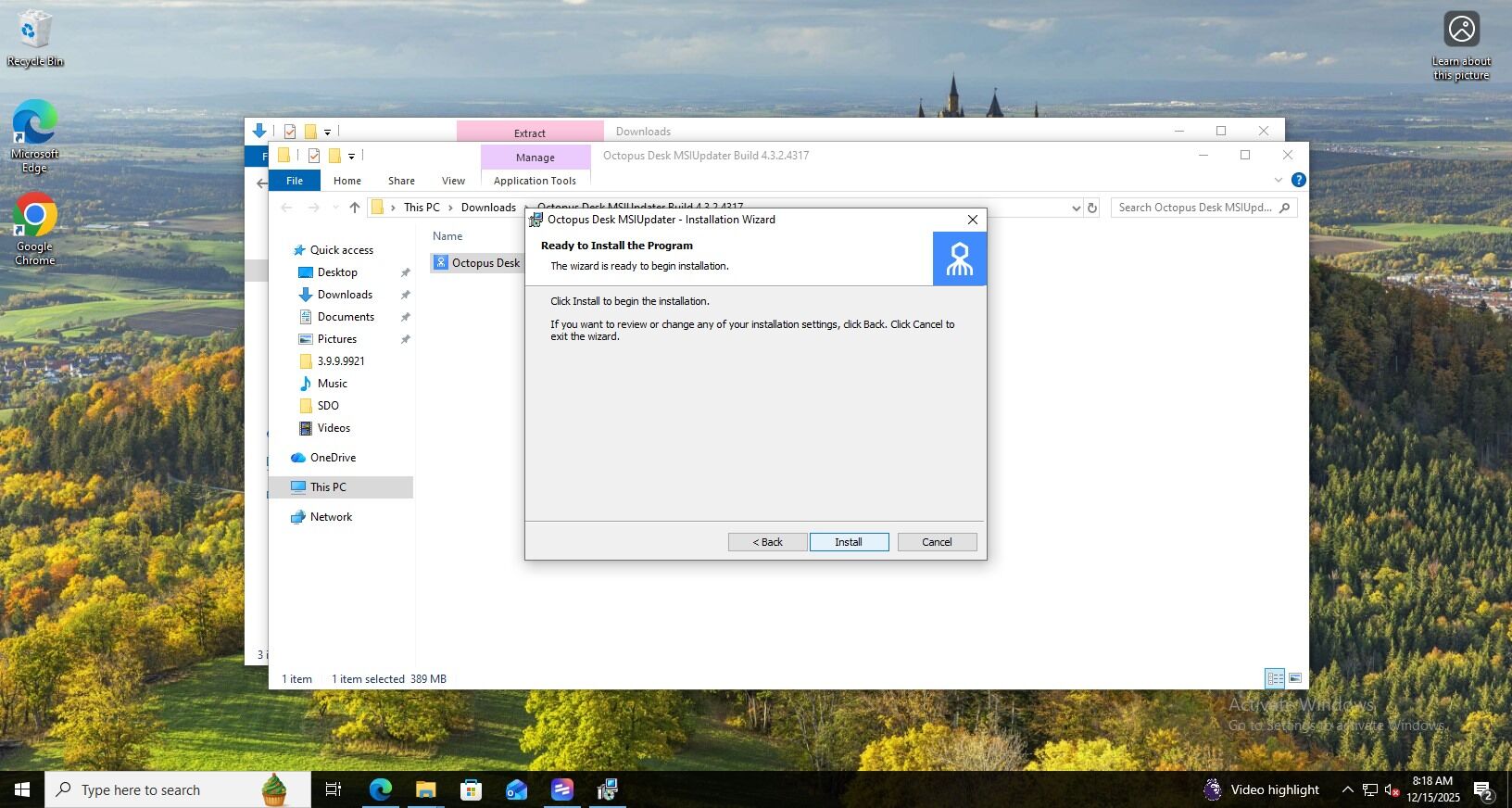The image size is (1512, 808).
Task: Open the Microsoft Edge desktop shortcut
Action: pos(34,137)
